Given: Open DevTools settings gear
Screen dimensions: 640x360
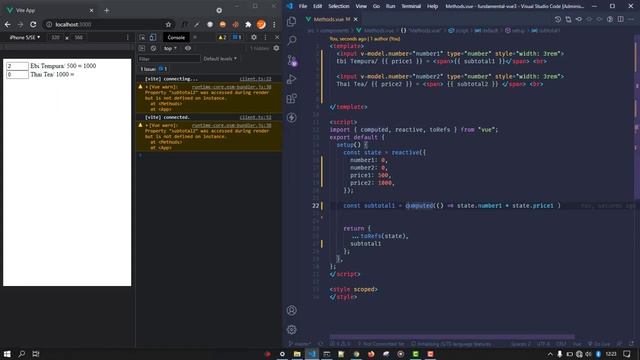Looking at the screenshot, I should (x=254, y=37).
